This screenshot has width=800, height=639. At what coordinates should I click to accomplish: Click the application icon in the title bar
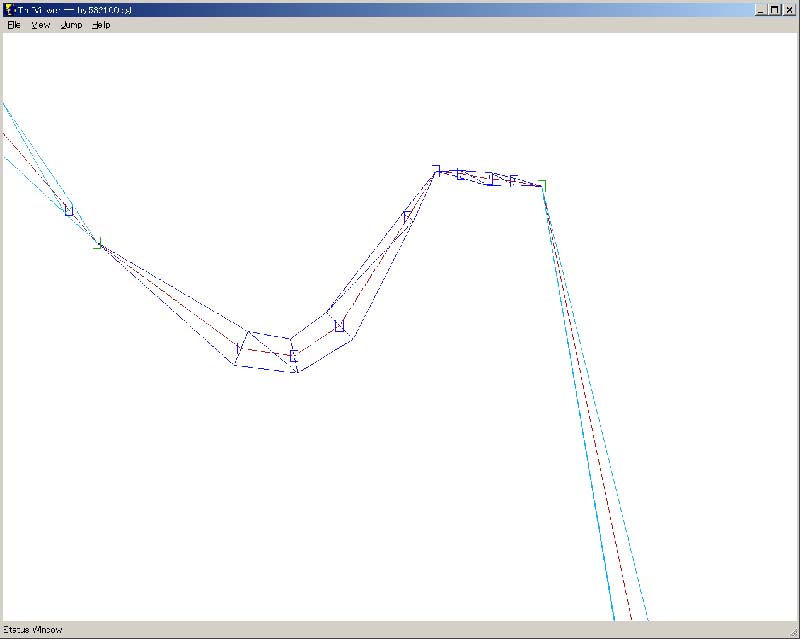tap(10, 9)
